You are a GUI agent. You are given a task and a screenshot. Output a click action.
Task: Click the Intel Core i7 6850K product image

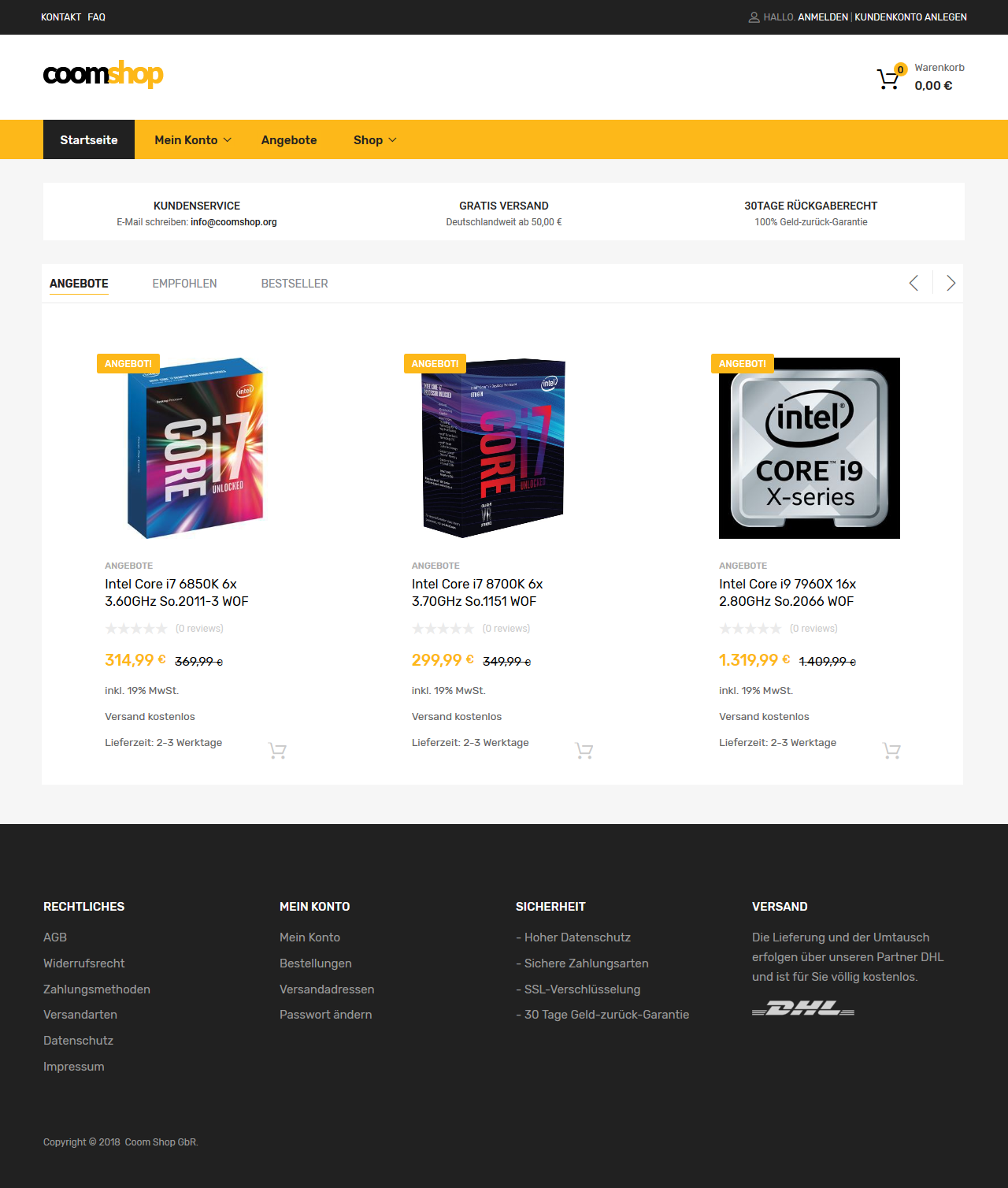pos(195,448)
